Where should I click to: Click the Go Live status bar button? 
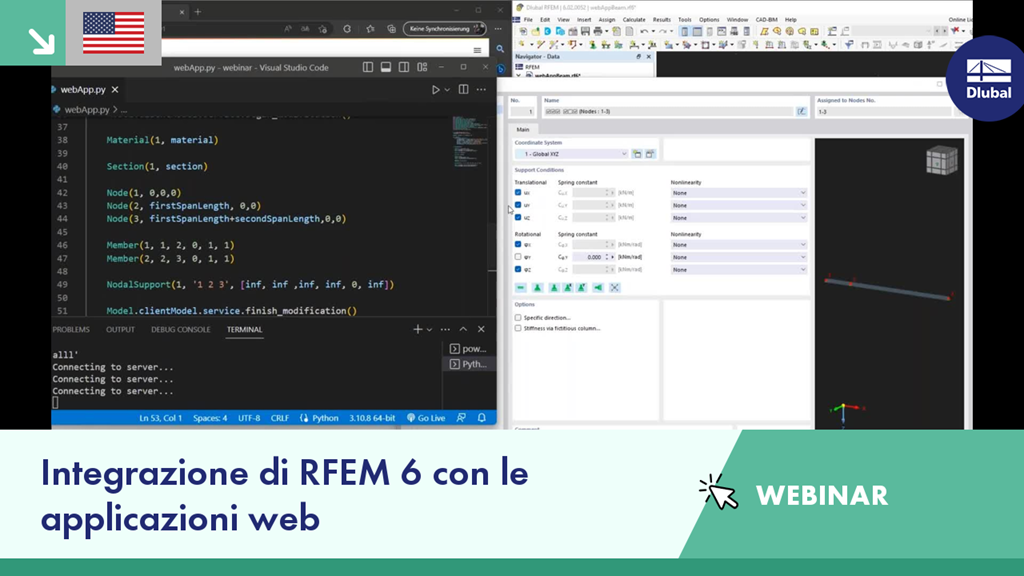coord(426,418)
